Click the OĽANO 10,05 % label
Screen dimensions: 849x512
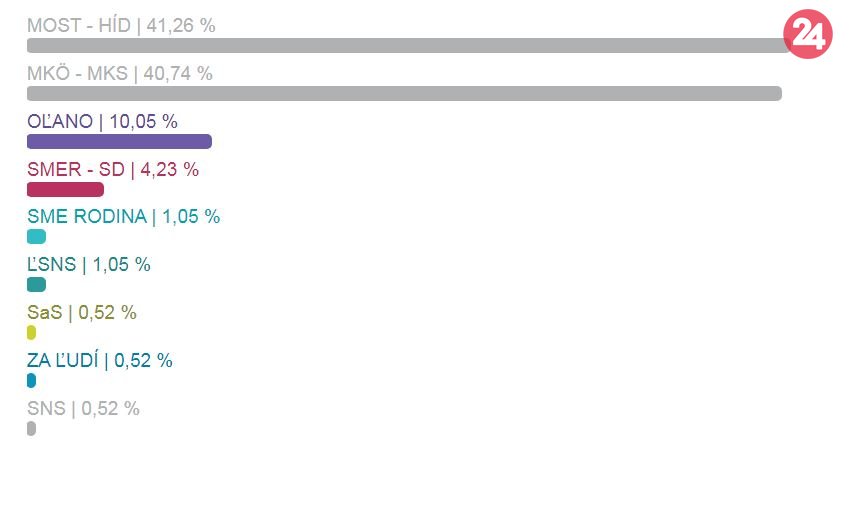(x=102, y=122)
